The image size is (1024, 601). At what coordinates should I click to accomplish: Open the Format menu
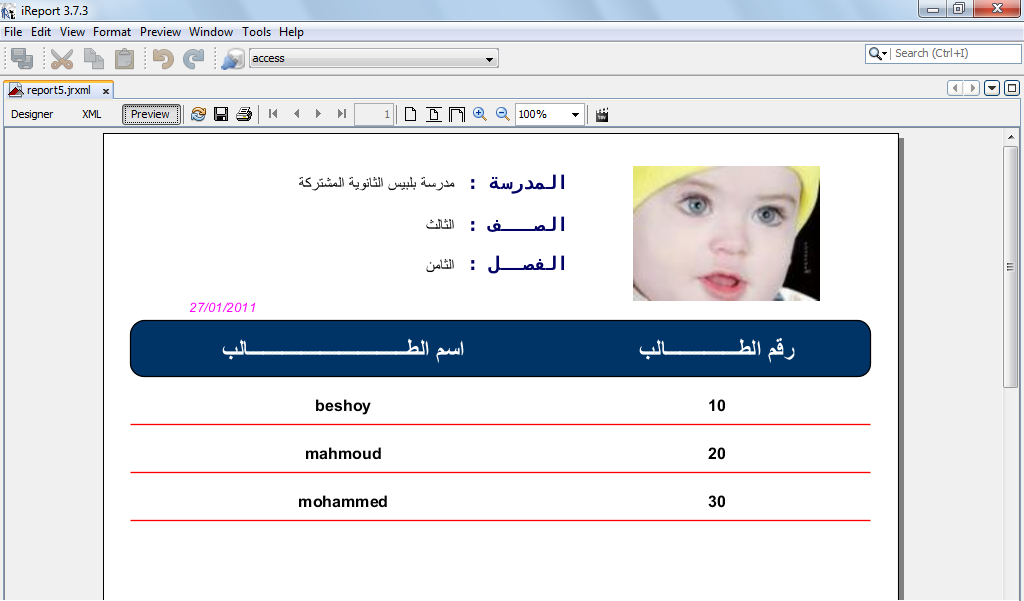(x=112, y=32)
